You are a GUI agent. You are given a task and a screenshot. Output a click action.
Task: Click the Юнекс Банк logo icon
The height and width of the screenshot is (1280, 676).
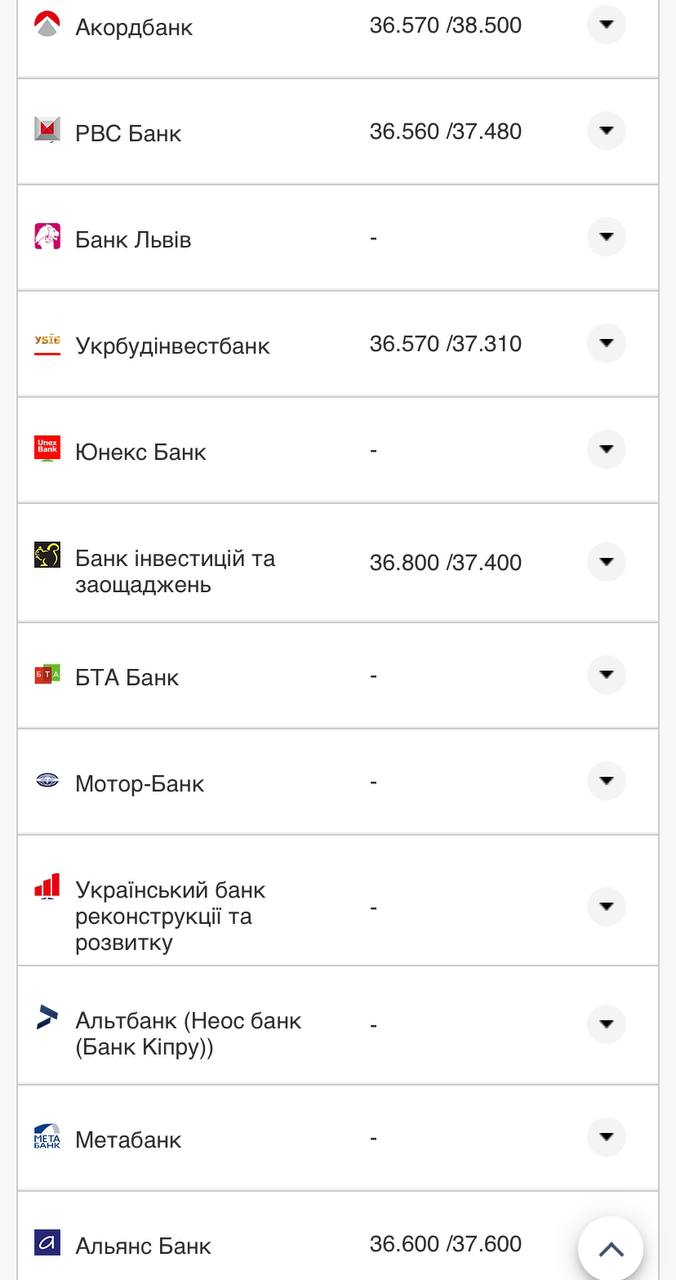coord(46,450)
